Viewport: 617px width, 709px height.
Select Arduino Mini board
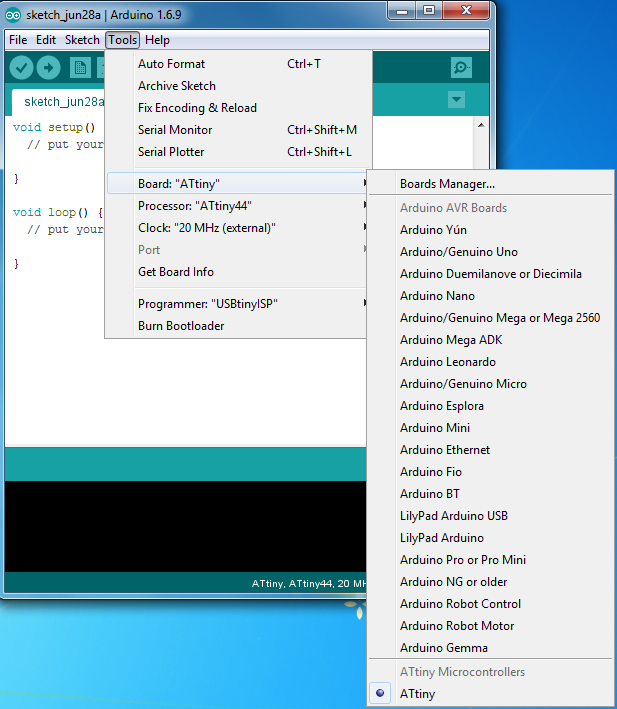click(490, 428)
